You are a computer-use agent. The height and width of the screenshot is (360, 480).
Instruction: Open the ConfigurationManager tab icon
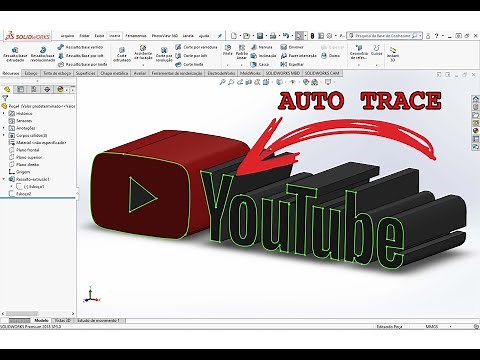pyautogui.click(x=34, y=89)
